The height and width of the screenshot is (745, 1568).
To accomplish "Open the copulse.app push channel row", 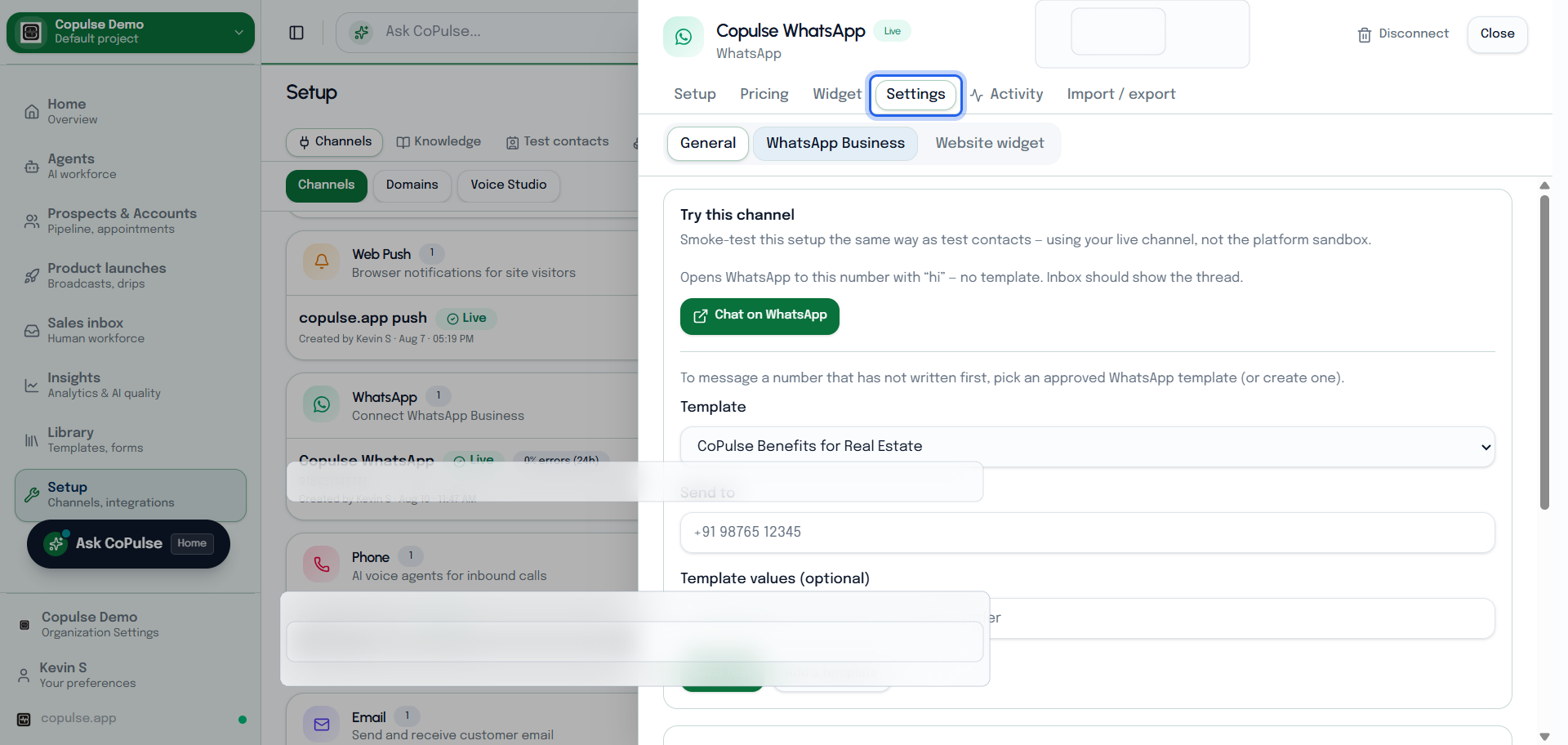I will coord(462,327).
